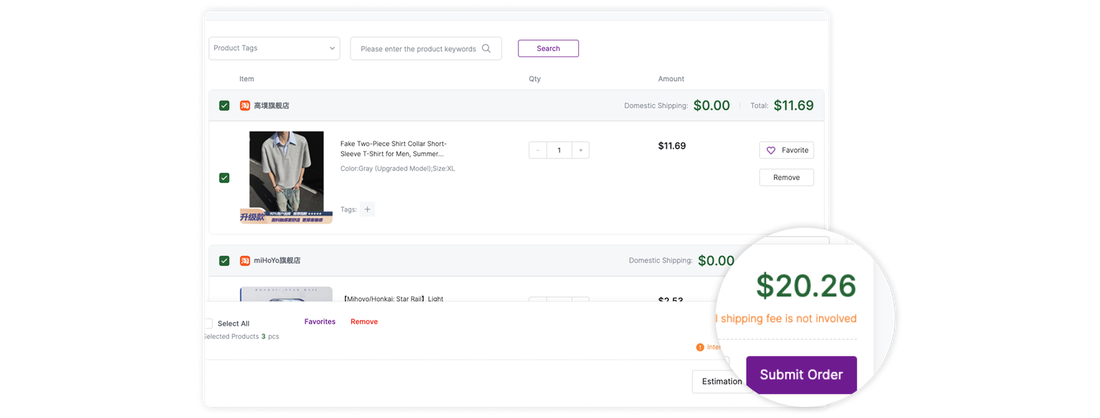Click the purple Search button
1100x418 pixels.
[x=549, y=48]
